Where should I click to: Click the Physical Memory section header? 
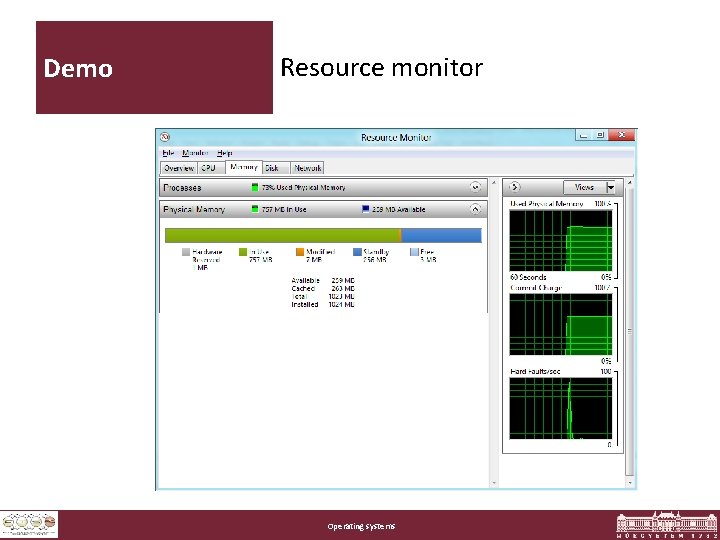click(323, 209)
